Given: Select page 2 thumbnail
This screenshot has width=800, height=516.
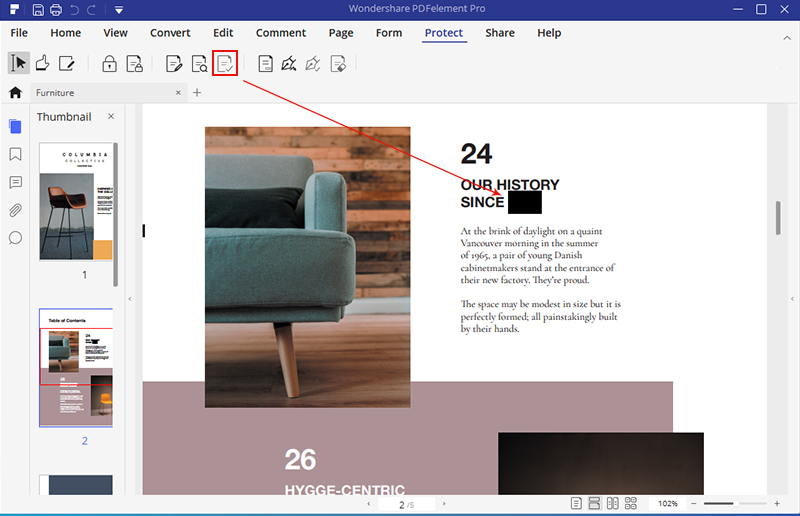Looking at the screenshot, I should click(x=76, y=367).
